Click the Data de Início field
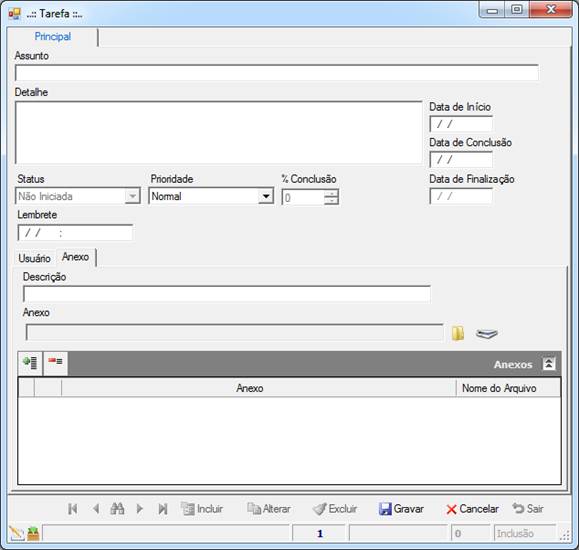The height and width of the screenshot is (550, 579). [461, 124]
